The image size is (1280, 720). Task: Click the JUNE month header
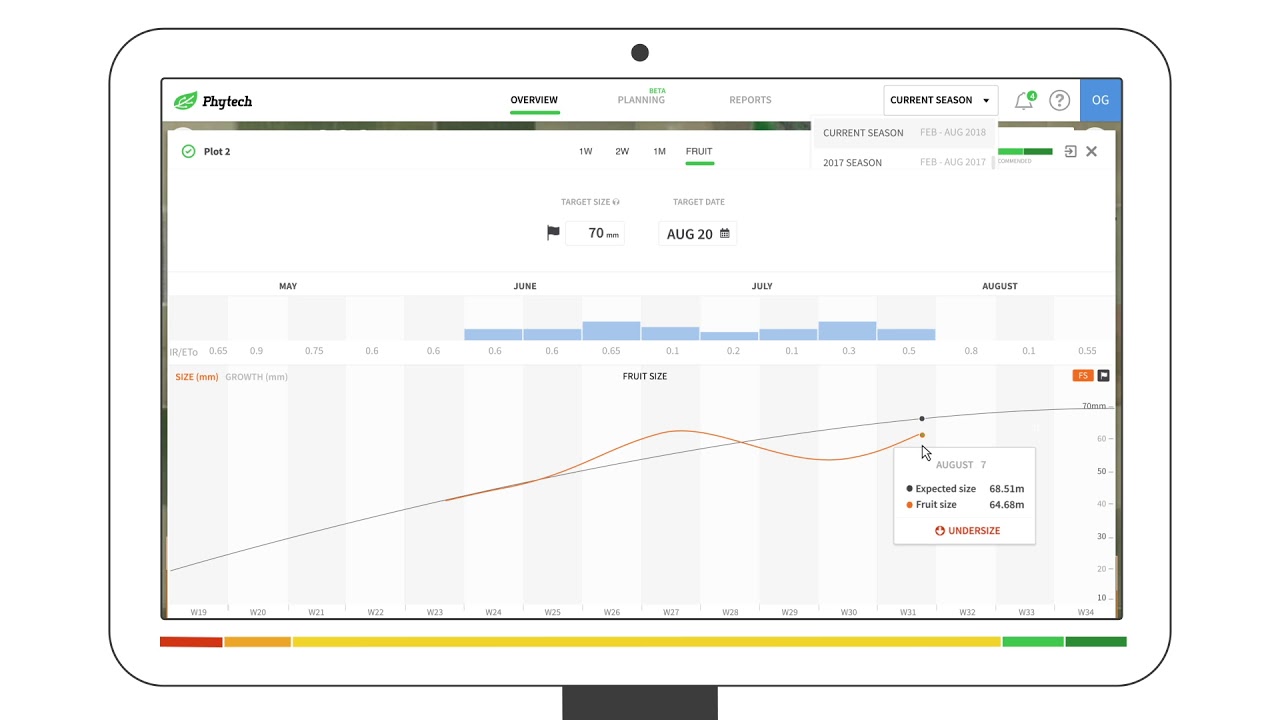tap(525, 286)
